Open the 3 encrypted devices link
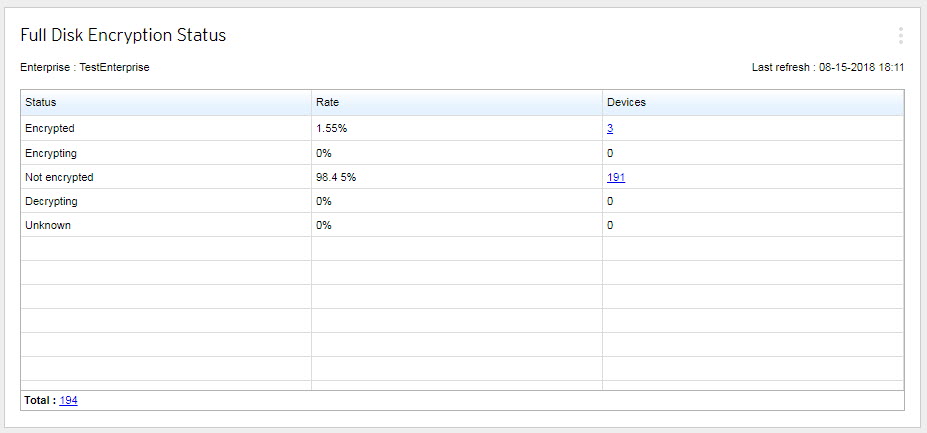927x433 pixels. click(x=610, y=129)
